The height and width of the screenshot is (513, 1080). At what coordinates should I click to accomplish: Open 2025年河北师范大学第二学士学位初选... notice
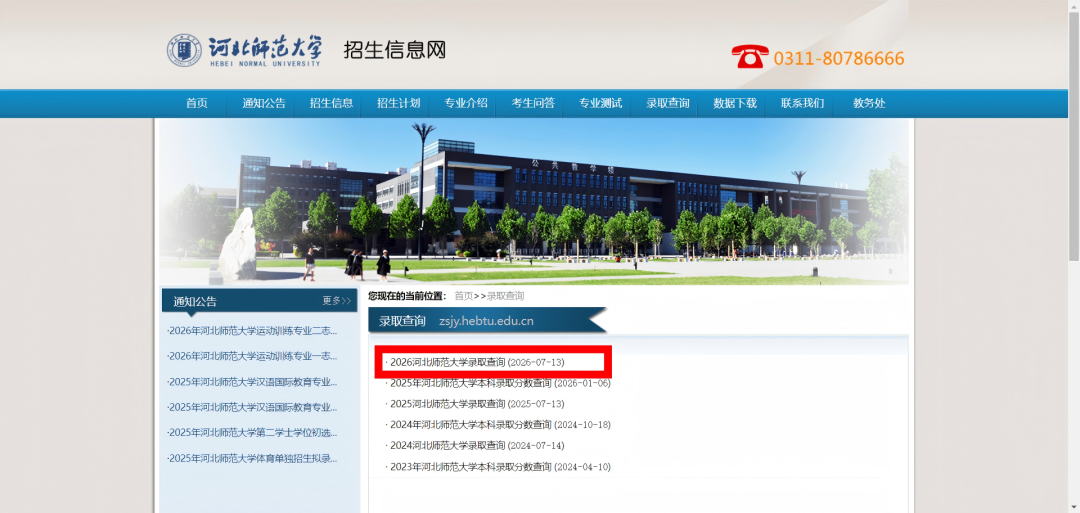[x=252, y=432]
